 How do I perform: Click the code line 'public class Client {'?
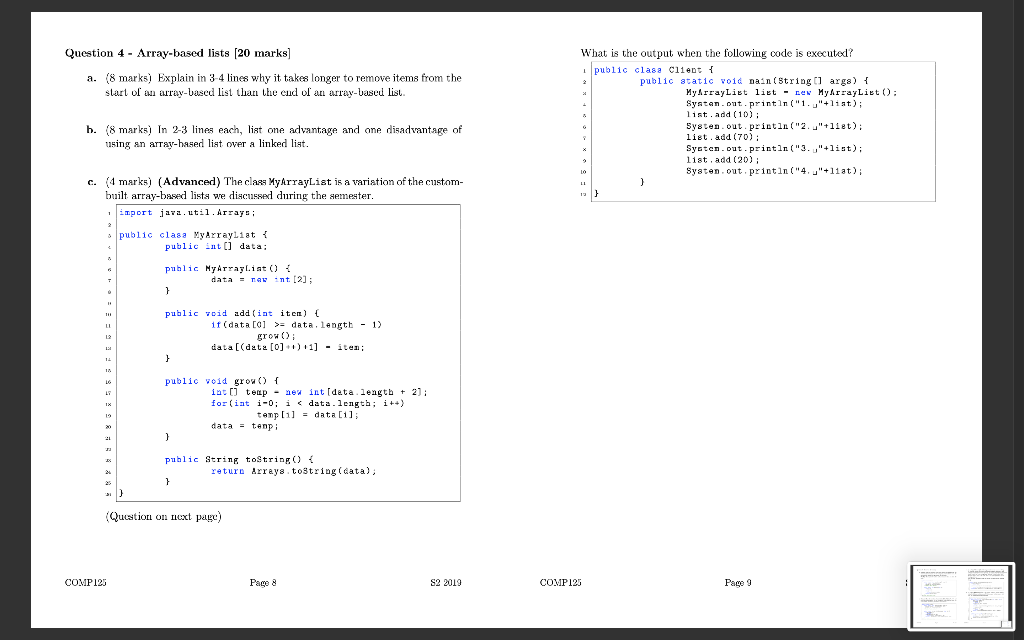click(x=654, y=70)
